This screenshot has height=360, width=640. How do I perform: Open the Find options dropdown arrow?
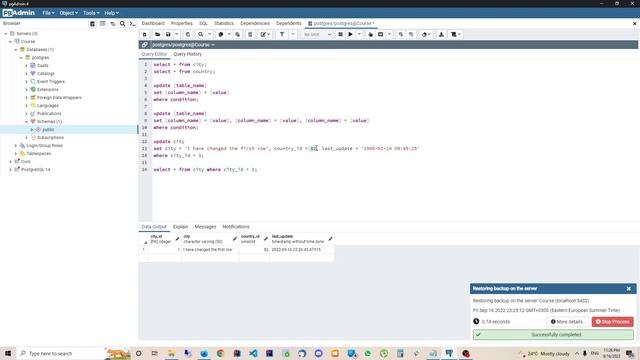(x=209, y=34)
